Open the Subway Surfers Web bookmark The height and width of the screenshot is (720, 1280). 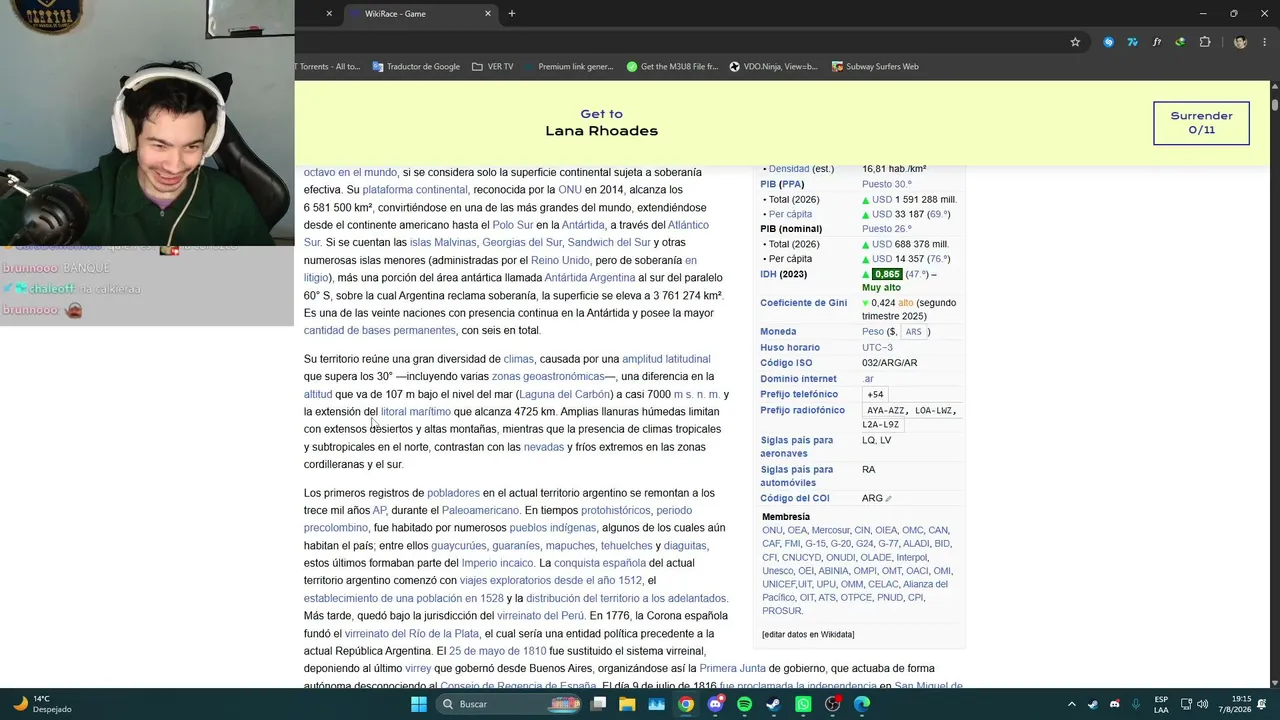tap(875, 67)
